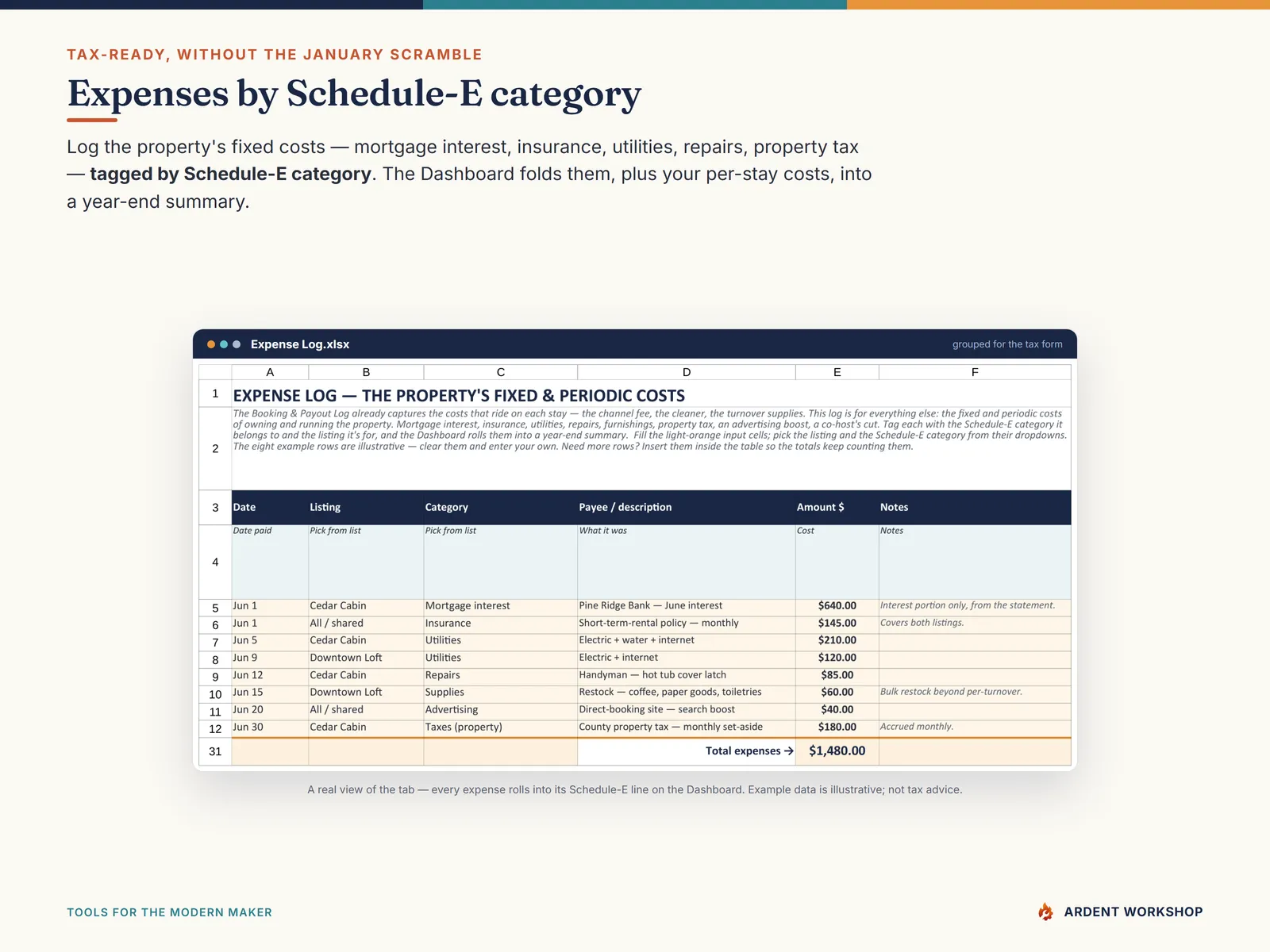Select column E header
Screen dimensions: 1270x952
coord(837,372)
